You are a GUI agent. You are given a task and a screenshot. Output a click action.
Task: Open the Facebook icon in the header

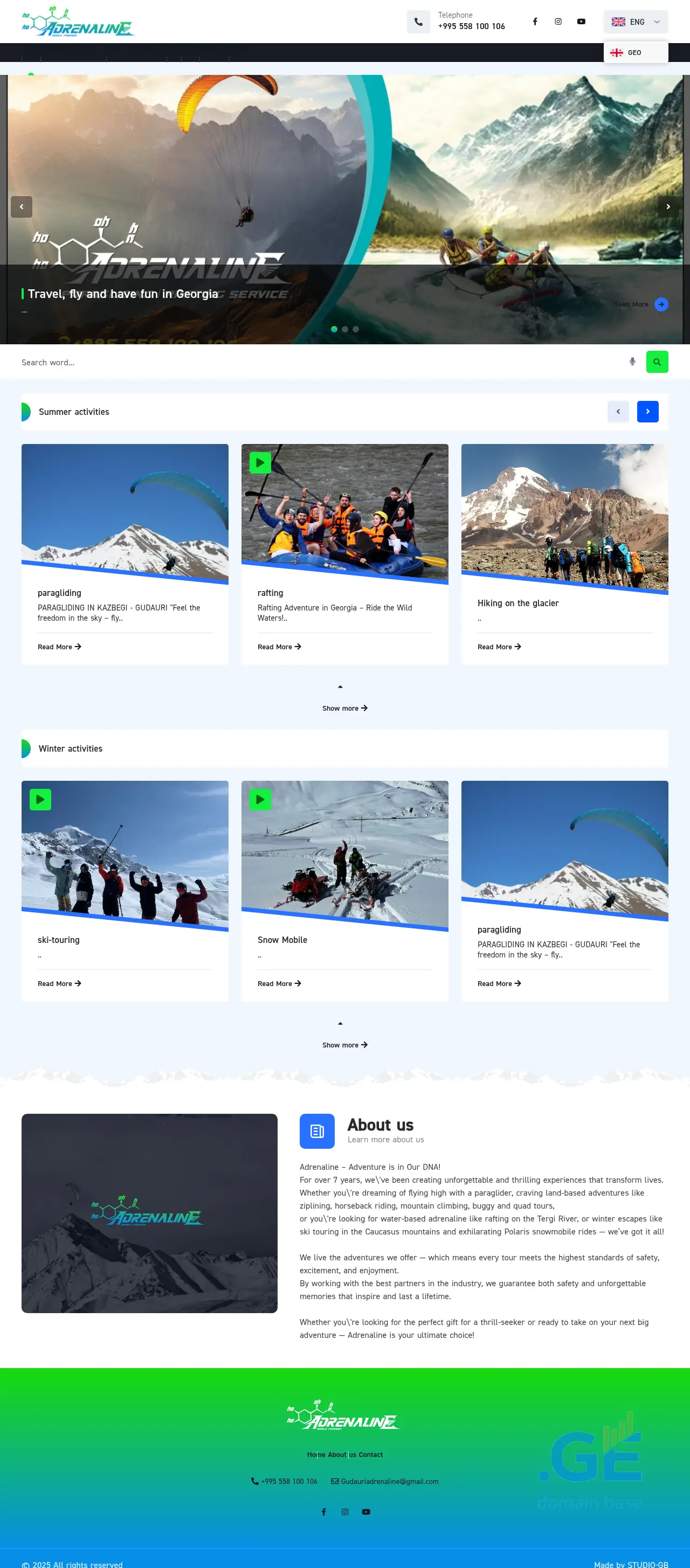tap(535, 22)
